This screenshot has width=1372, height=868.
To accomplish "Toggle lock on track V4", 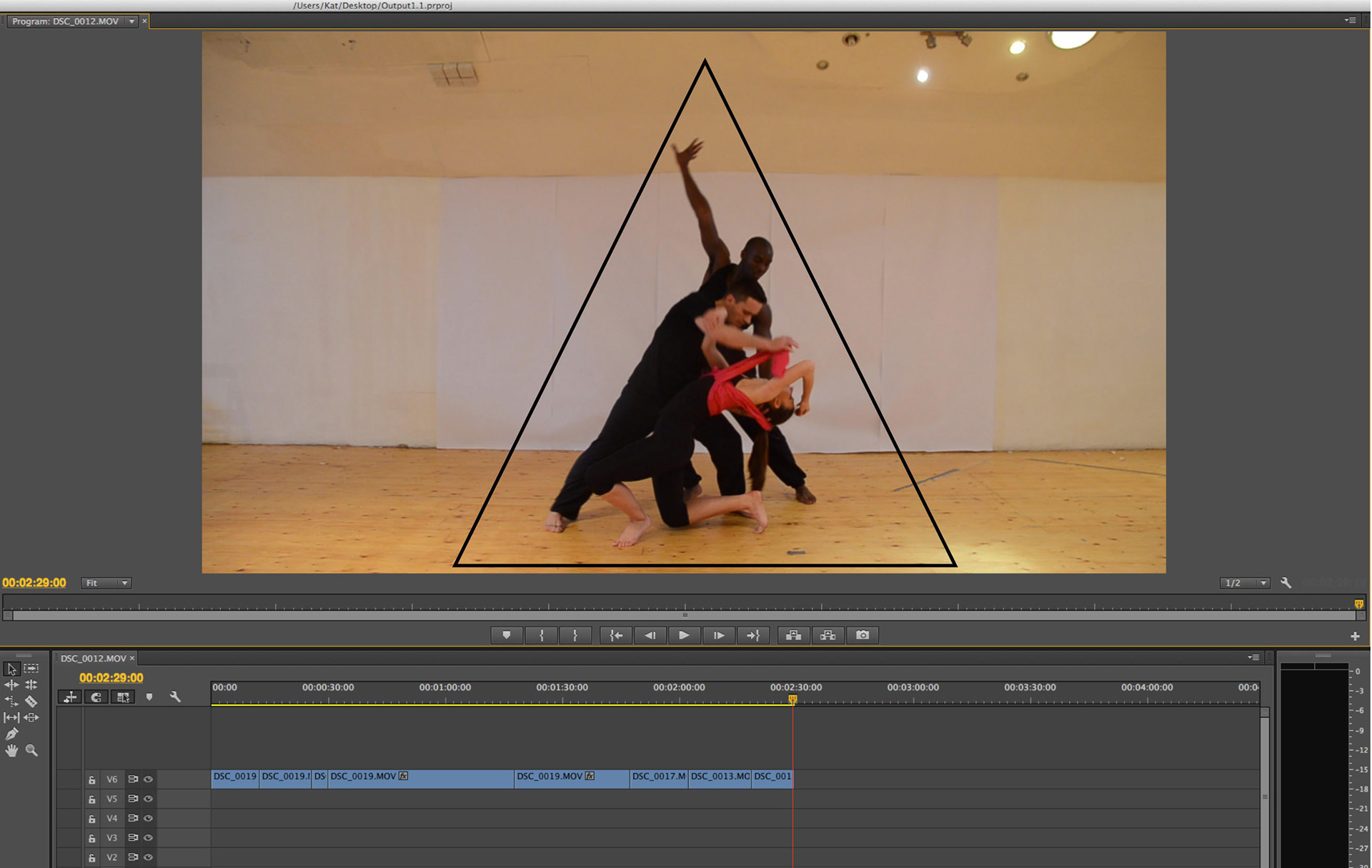I will coord(92,819).
